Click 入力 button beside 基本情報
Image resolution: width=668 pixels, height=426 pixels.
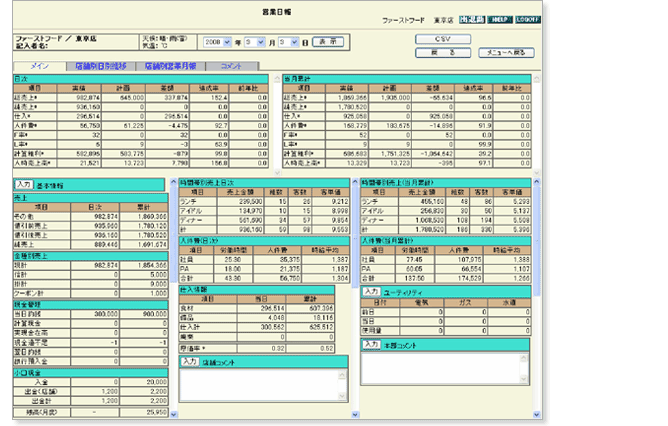pyautogui.click(x=23, y=185)
